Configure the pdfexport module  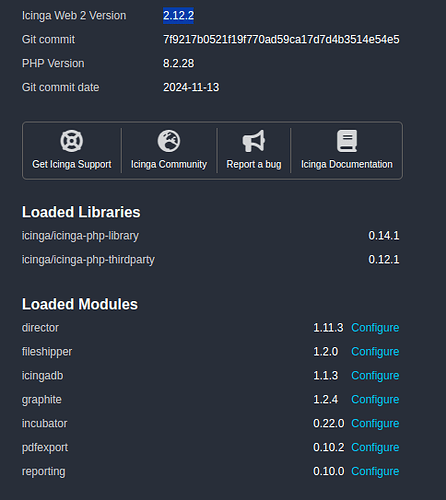[x=375, y=448]
